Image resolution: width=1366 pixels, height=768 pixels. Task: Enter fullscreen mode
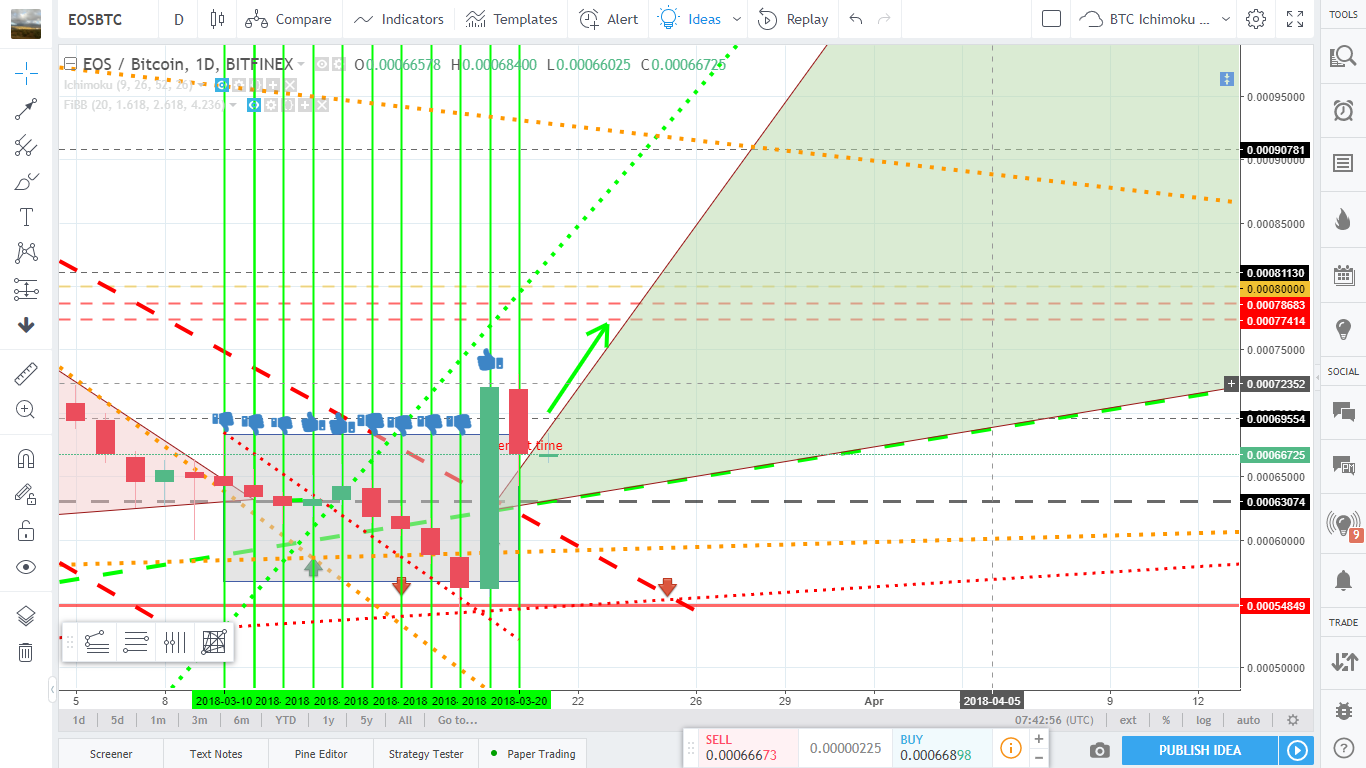coord(1295,19)
